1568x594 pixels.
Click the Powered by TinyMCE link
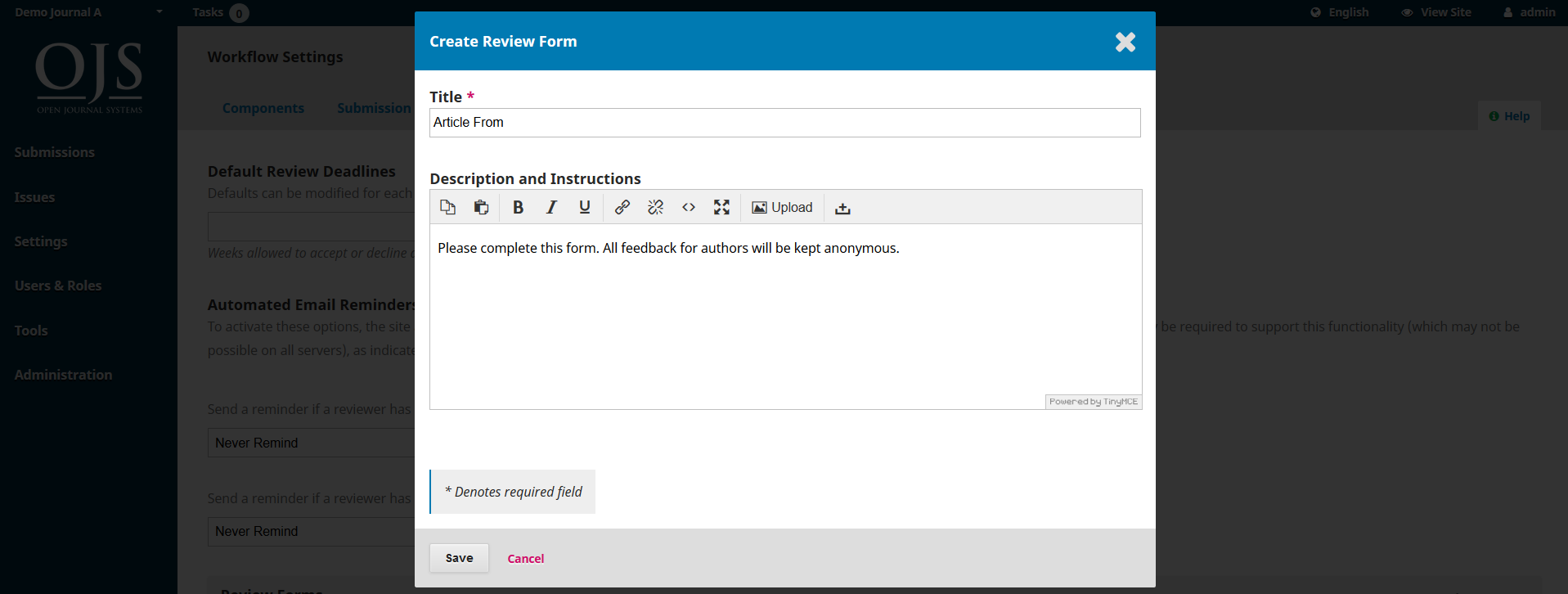(x=1094, y=402)
